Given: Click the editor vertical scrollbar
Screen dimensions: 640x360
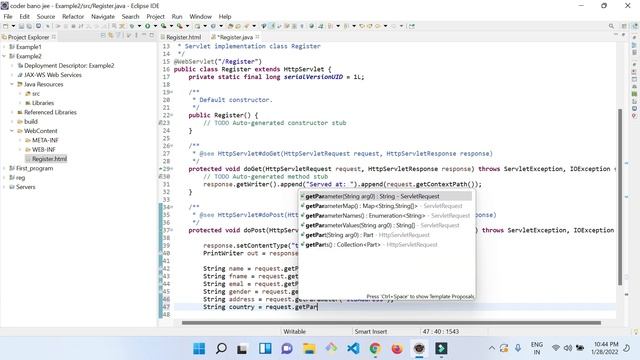Looking at the screenshot, I should coord(620,197).
